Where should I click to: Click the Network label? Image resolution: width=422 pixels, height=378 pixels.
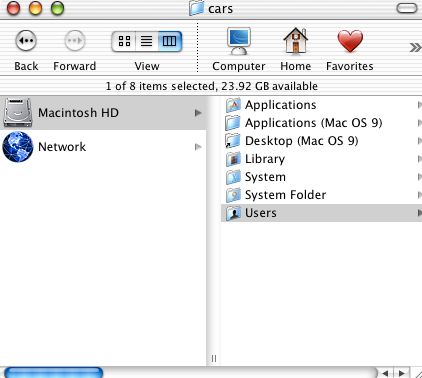click(x=62, y=147)
